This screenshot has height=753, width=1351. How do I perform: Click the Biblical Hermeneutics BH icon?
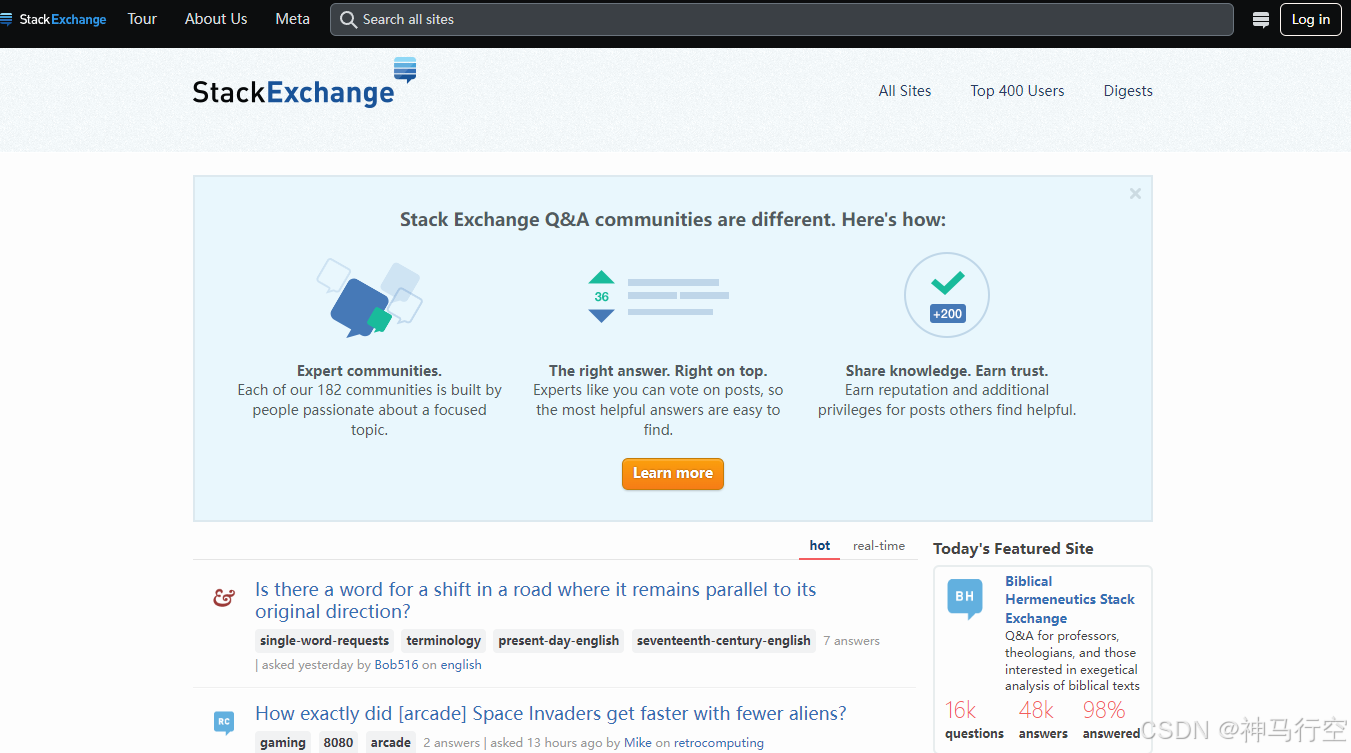965,598
